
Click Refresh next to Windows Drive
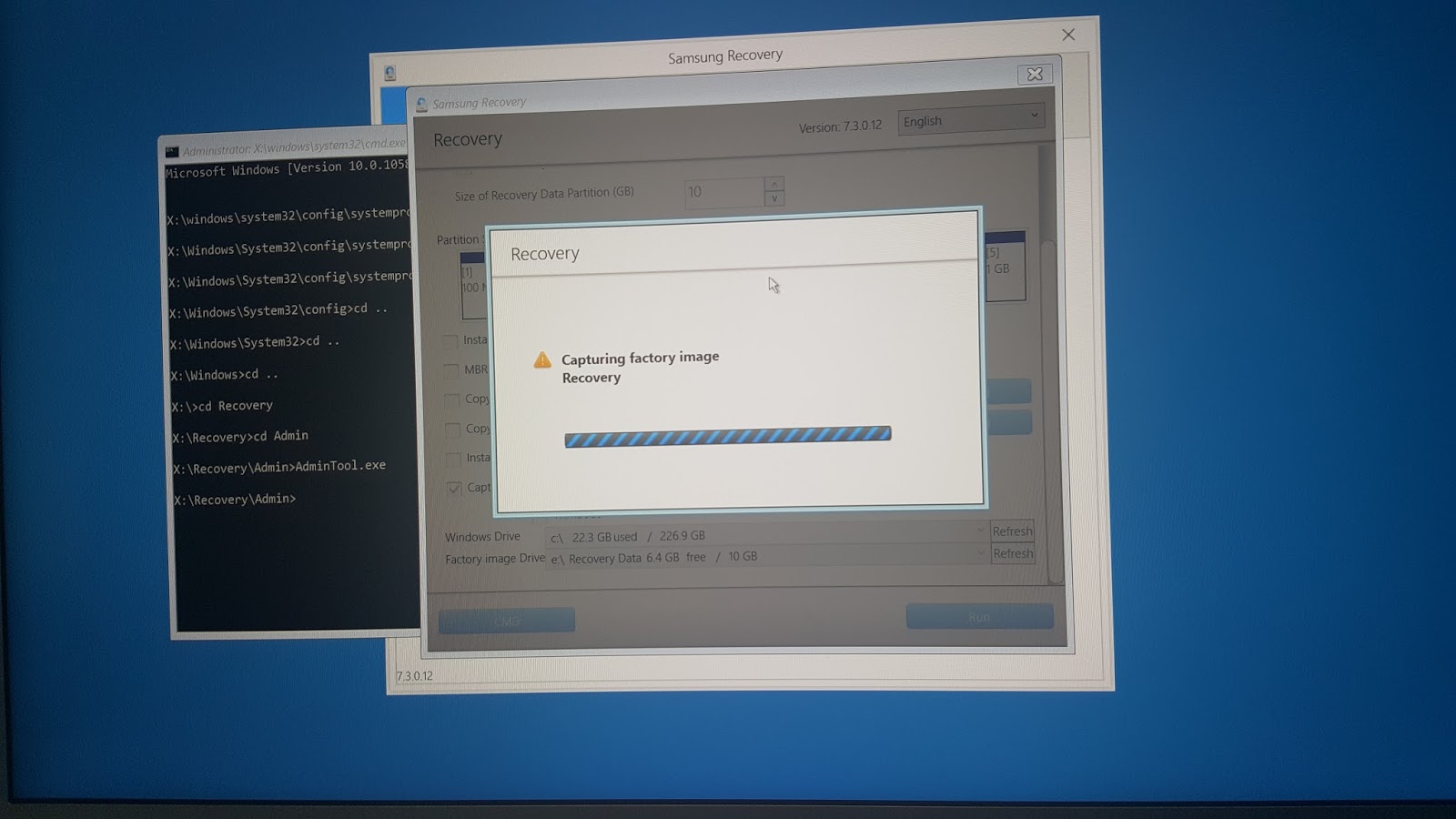pyautogui.click(x=1012, y=531)
